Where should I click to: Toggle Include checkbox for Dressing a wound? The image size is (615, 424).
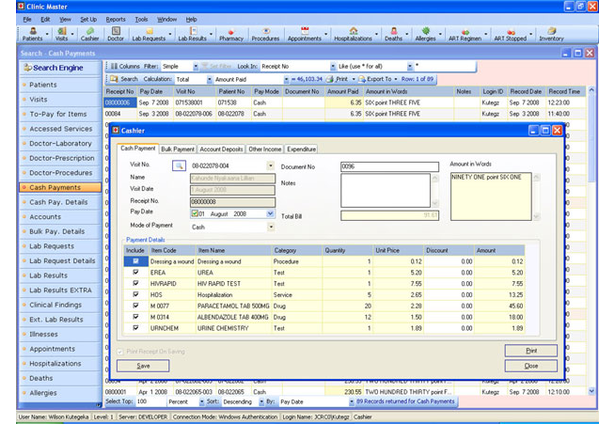point(136,261)
